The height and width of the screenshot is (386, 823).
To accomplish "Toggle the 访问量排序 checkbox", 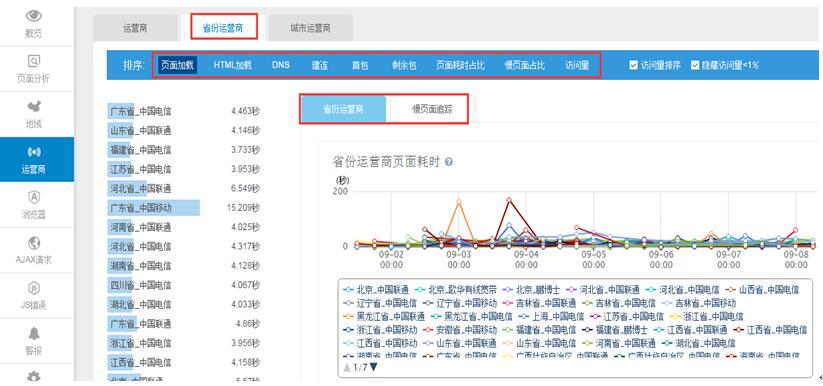I will [634, 66].
